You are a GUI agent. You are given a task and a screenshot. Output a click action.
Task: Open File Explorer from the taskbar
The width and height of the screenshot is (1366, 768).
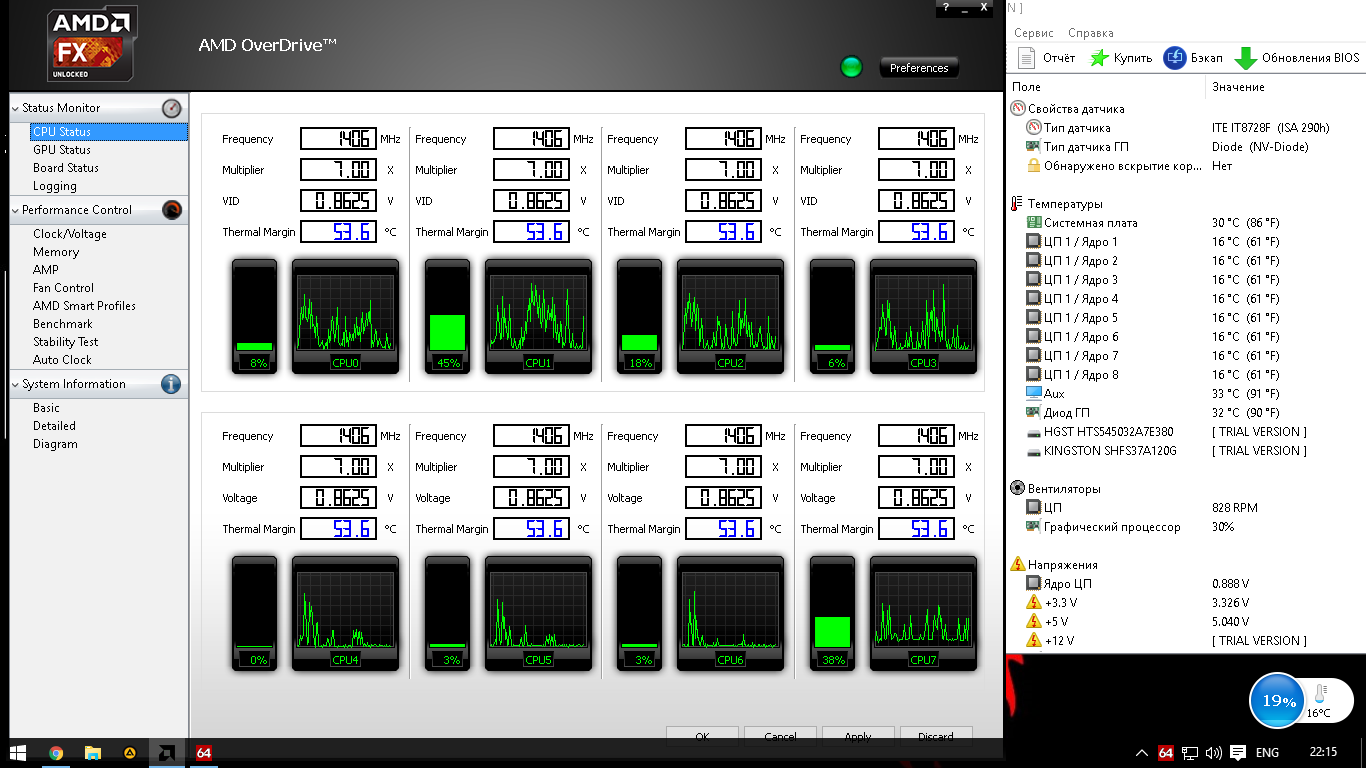coord(93,753)
